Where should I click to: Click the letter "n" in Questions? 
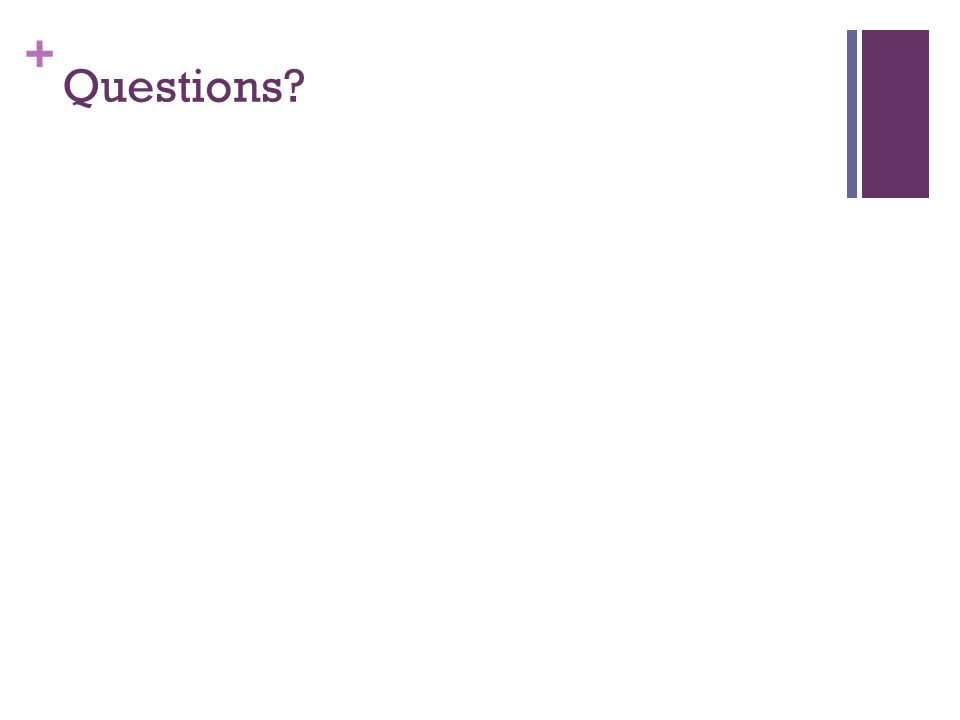(247, 91)
